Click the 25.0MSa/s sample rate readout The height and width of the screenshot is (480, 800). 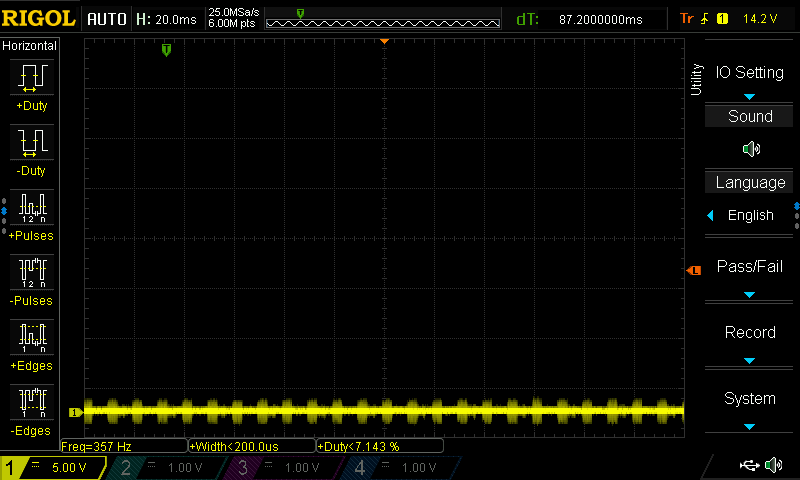[x=234, y=12]
